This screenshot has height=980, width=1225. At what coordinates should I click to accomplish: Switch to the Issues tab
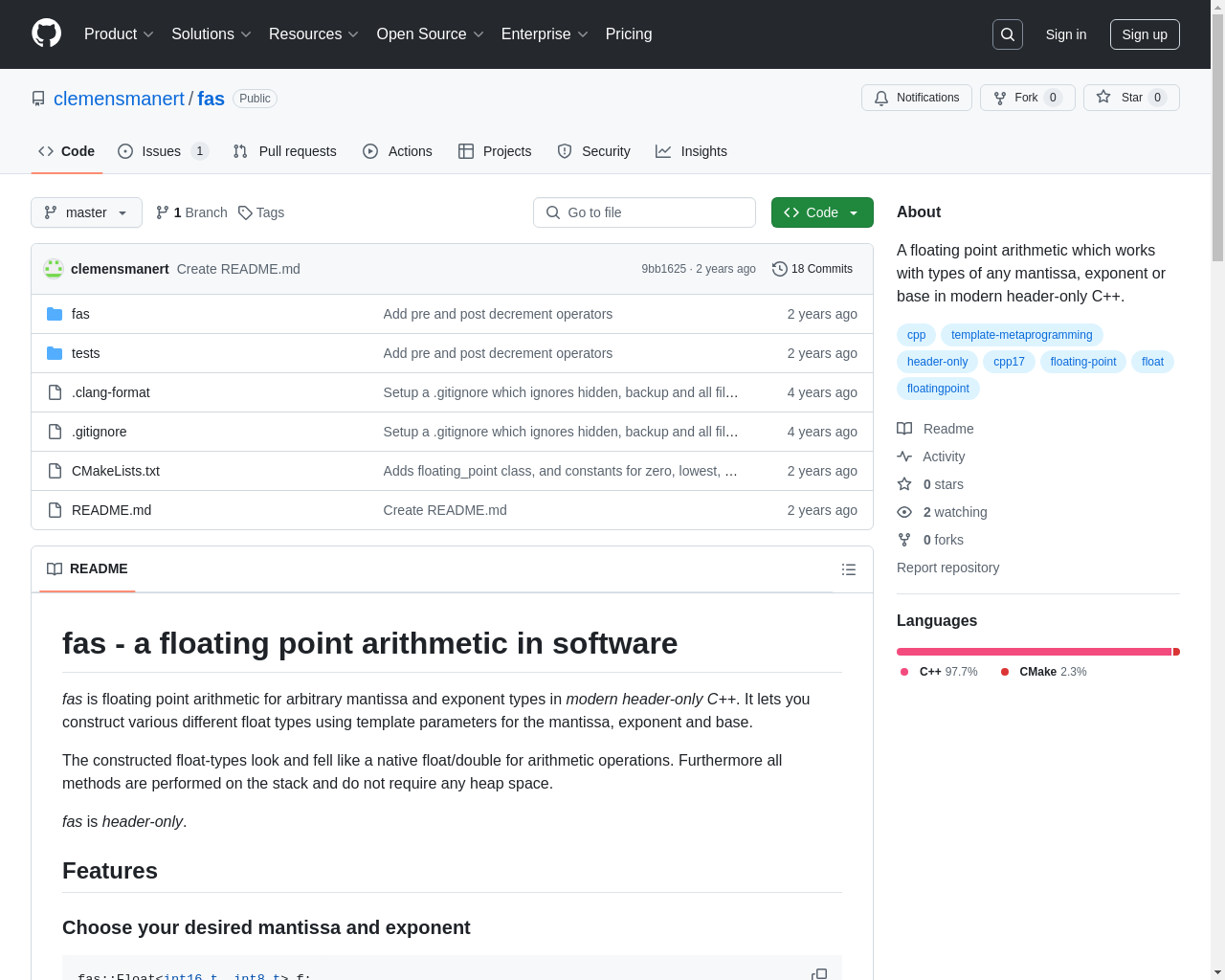click(x=163, y=151)
